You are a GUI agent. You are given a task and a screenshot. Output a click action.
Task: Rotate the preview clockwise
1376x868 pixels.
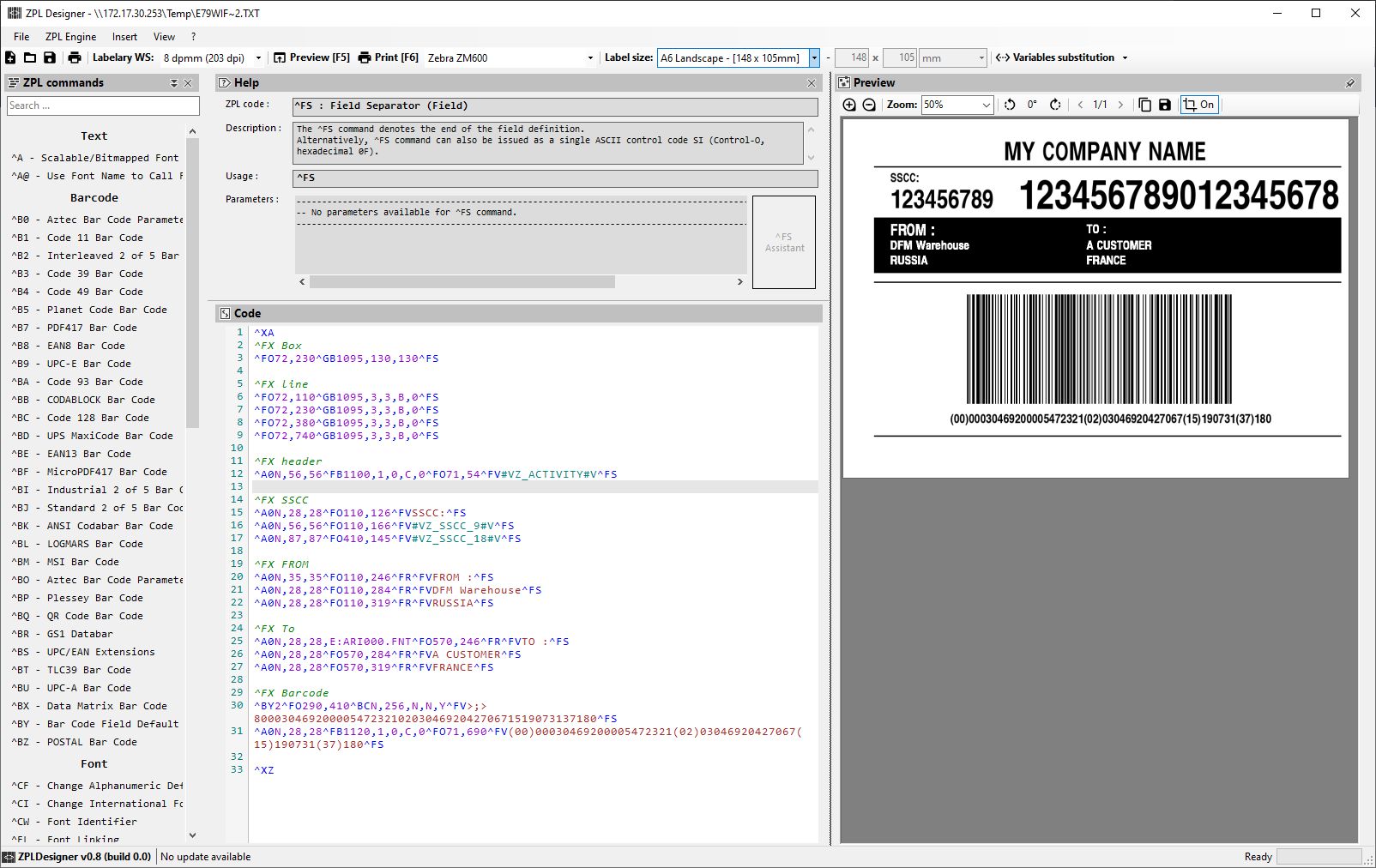[1054, 104]
